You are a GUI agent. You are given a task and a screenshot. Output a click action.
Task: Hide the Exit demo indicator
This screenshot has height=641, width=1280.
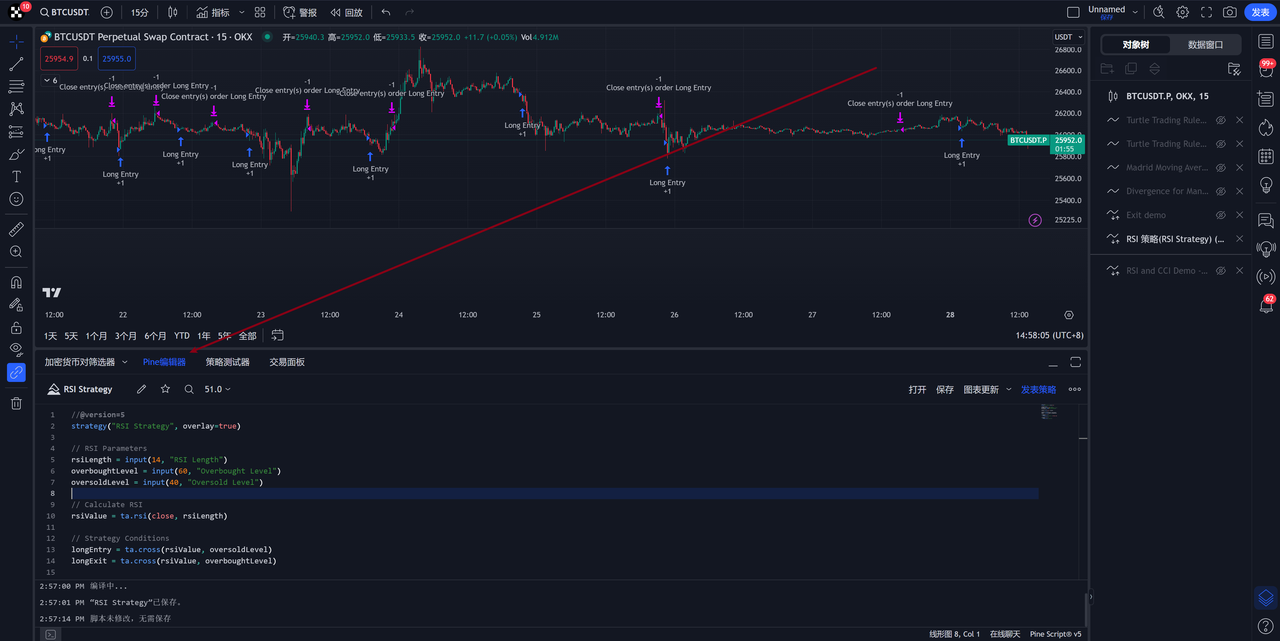(1220, 214)
